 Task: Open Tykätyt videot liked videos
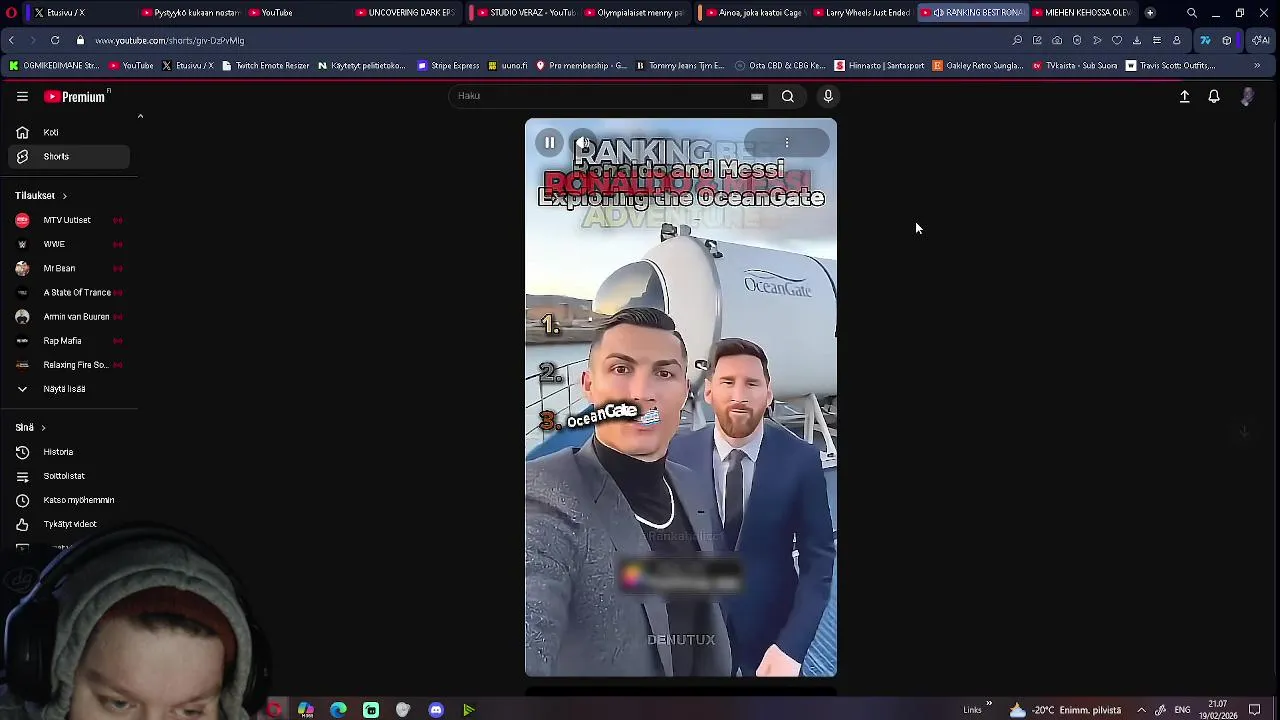[69, 524]
